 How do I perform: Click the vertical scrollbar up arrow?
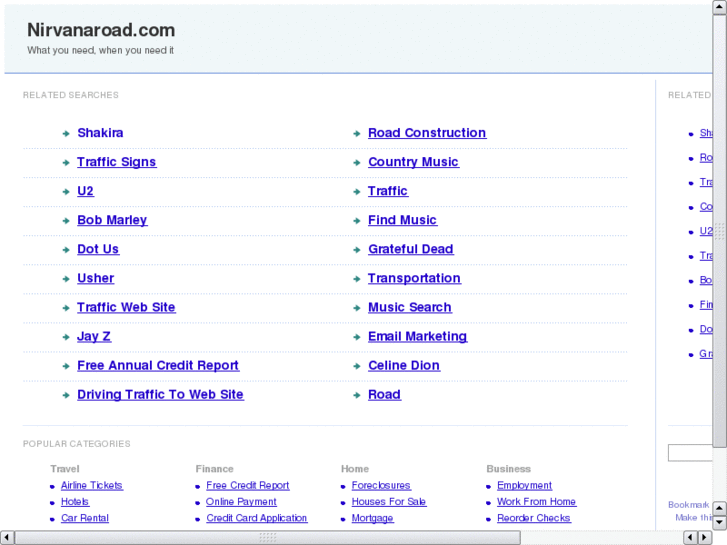pyautogui.click(x=720, y=7)
